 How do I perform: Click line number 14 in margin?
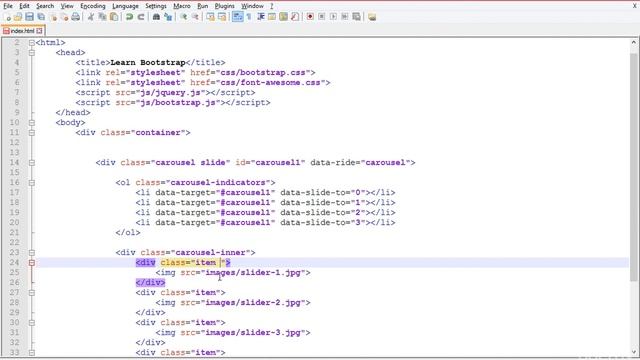[15, 162]
